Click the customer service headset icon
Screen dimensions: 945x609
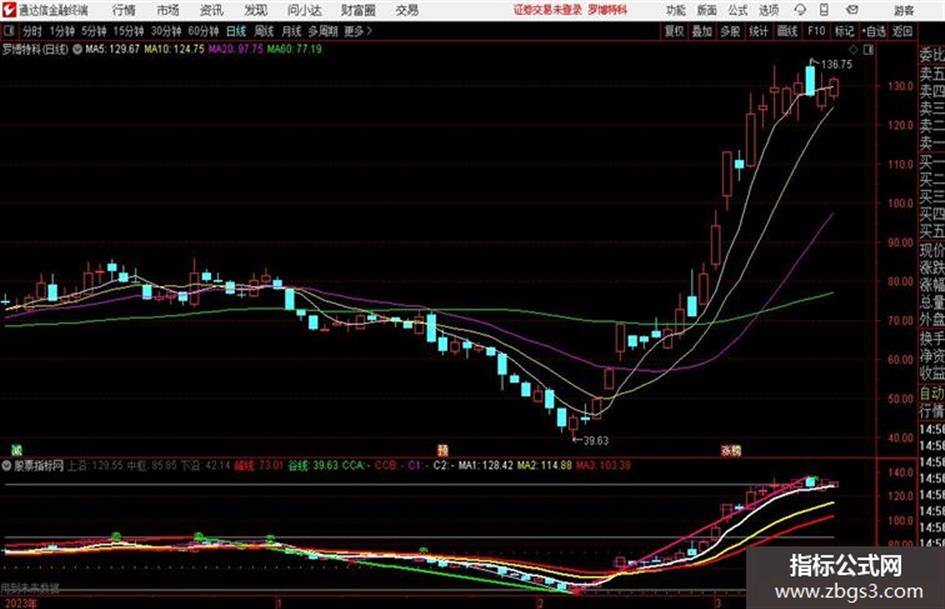(x=800, y=10)
